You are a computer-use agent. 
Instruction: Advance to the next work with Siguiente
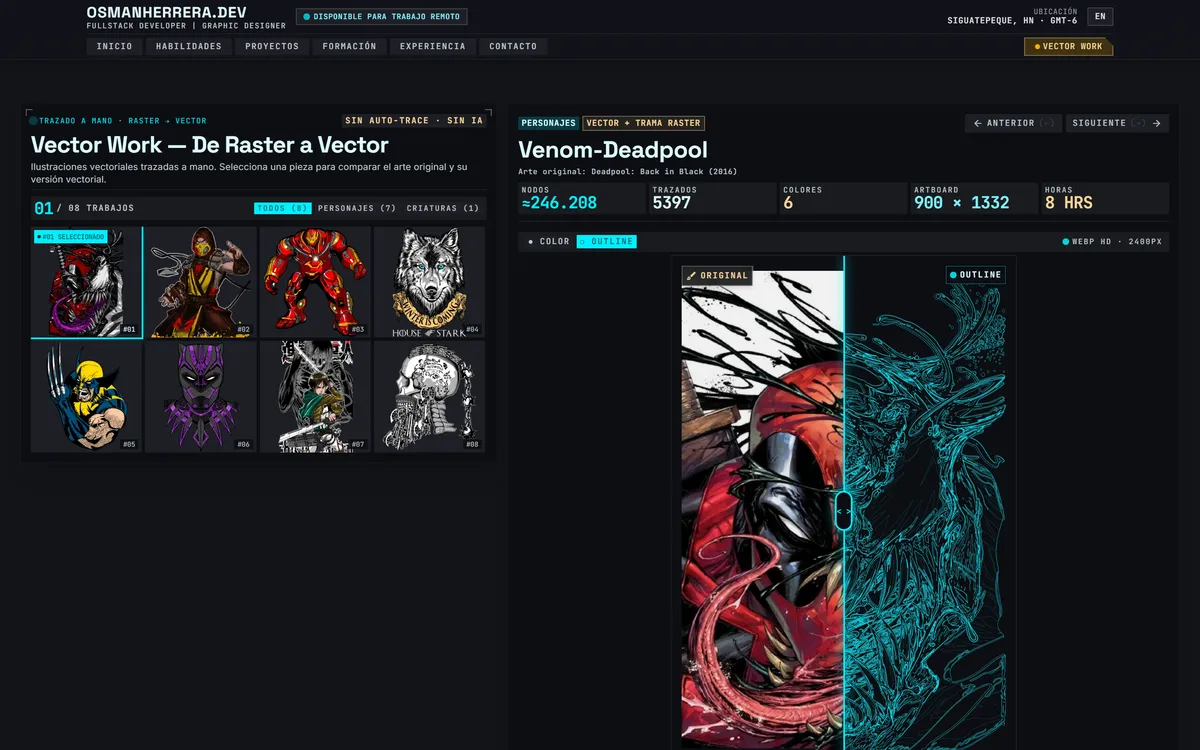[1117, 123]
